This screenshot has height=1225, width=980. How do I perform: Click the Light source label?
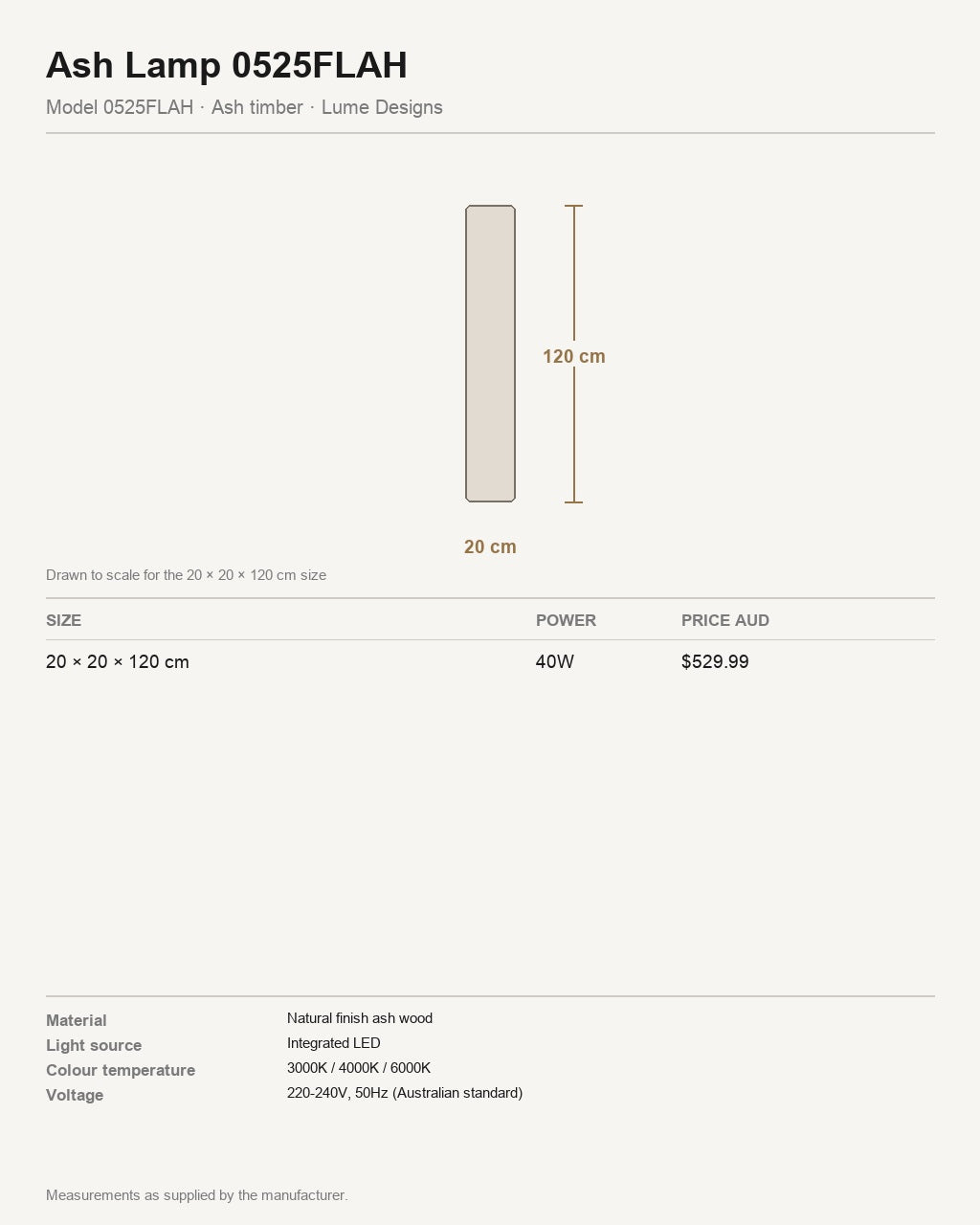(94, 1045)
